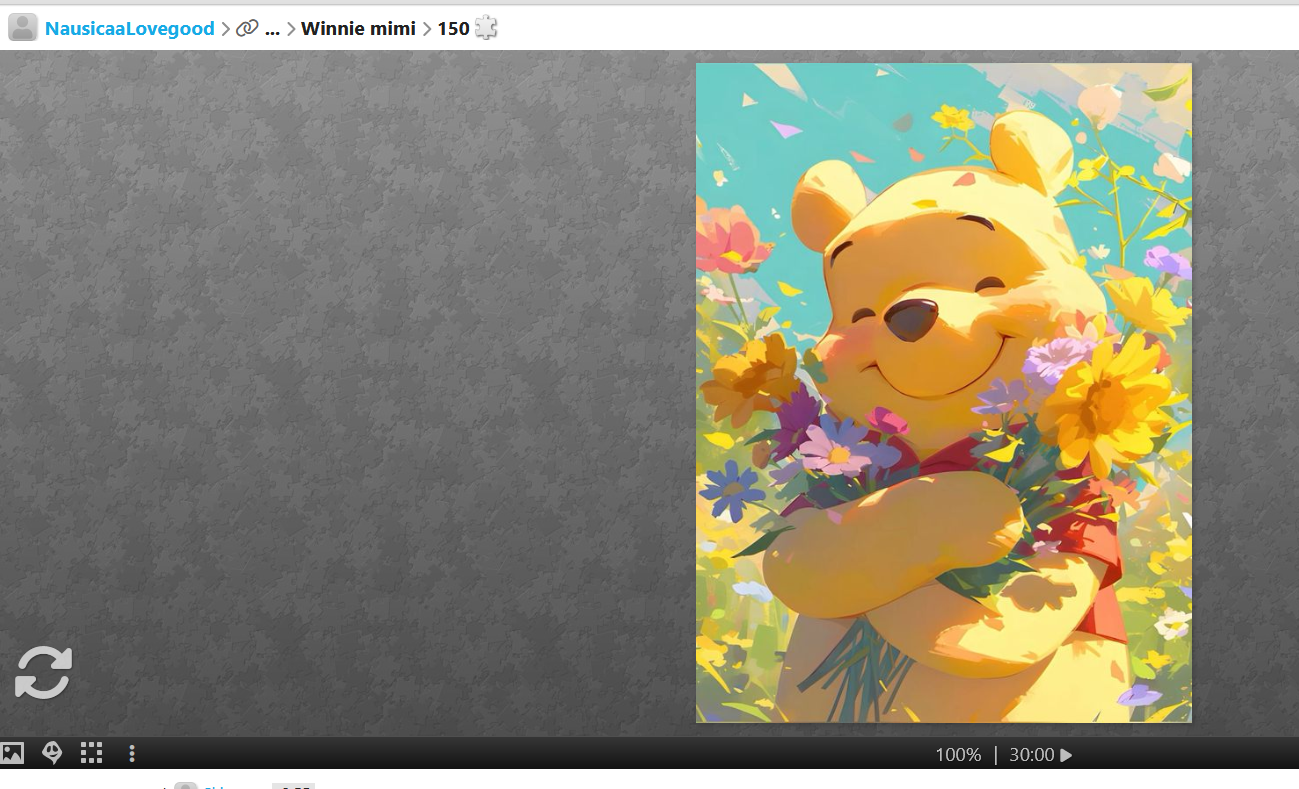Toggle the ghost image icon
The height and width of the screenshot is (789, 1299).
click(52, 753)
